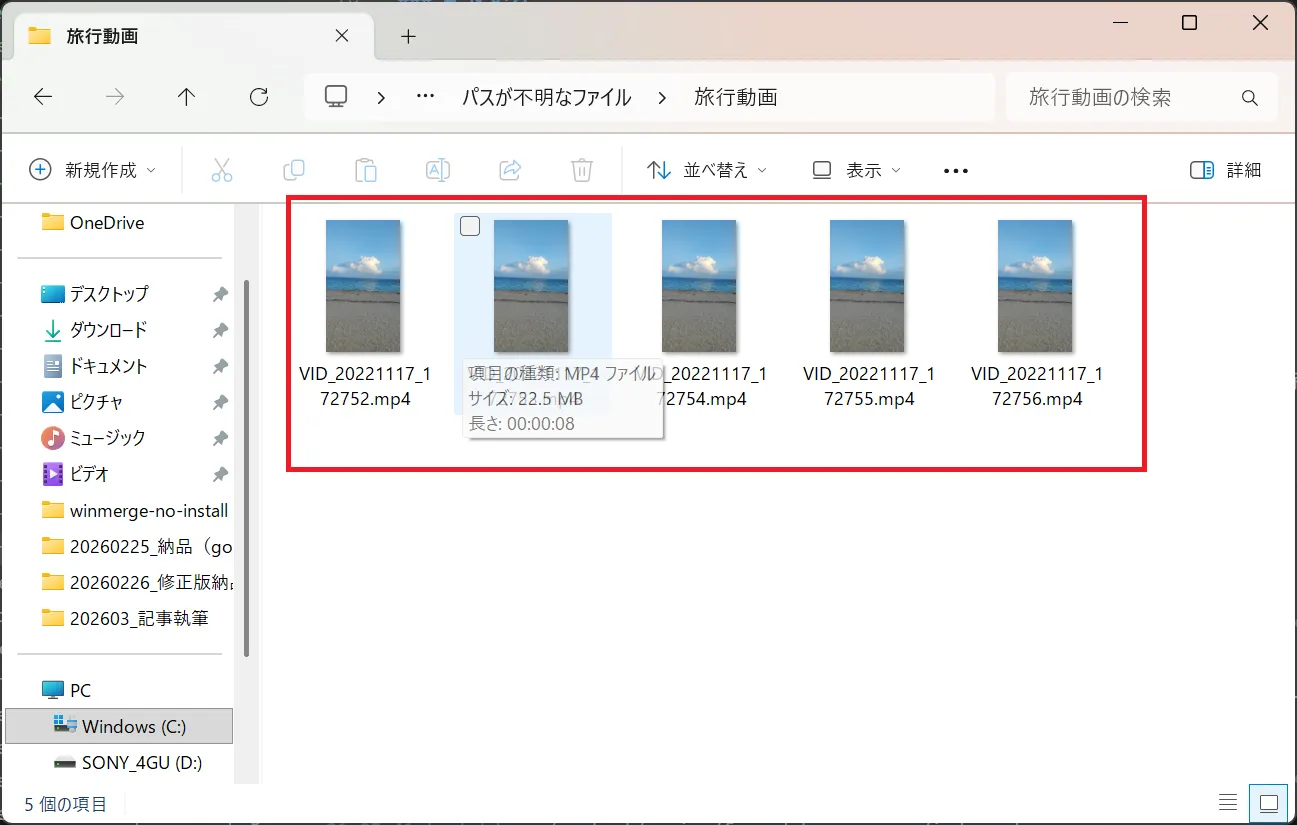This screenshot has height=825, width=1297.
Task: Select the VID_20221117_172756.mp4 thumbnail
Action: 1035,285
